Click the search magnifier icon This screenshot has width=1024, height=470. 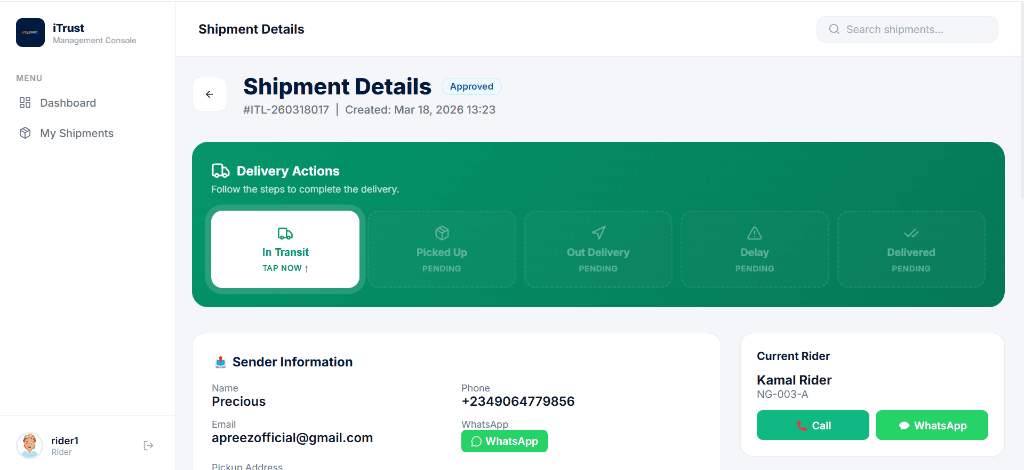pos(834,29)
